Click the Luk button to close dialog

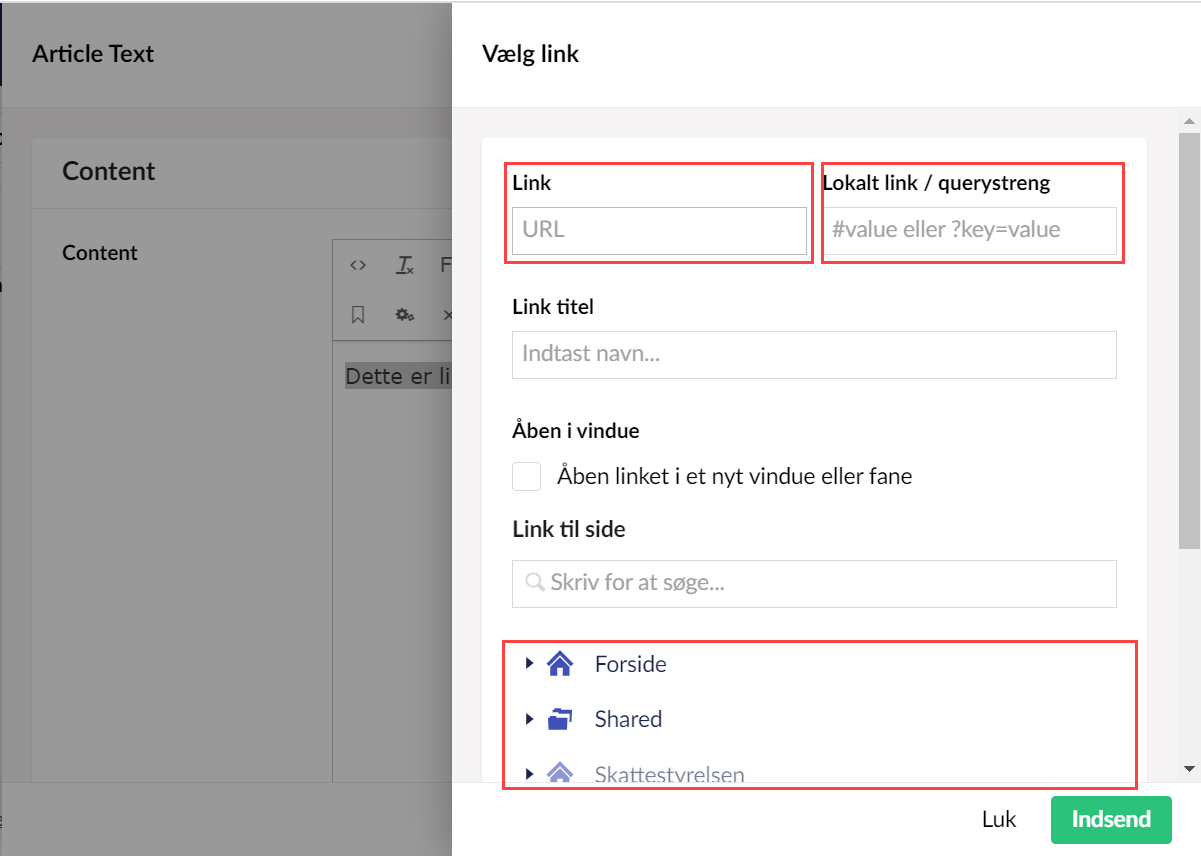tap(998, 820)
